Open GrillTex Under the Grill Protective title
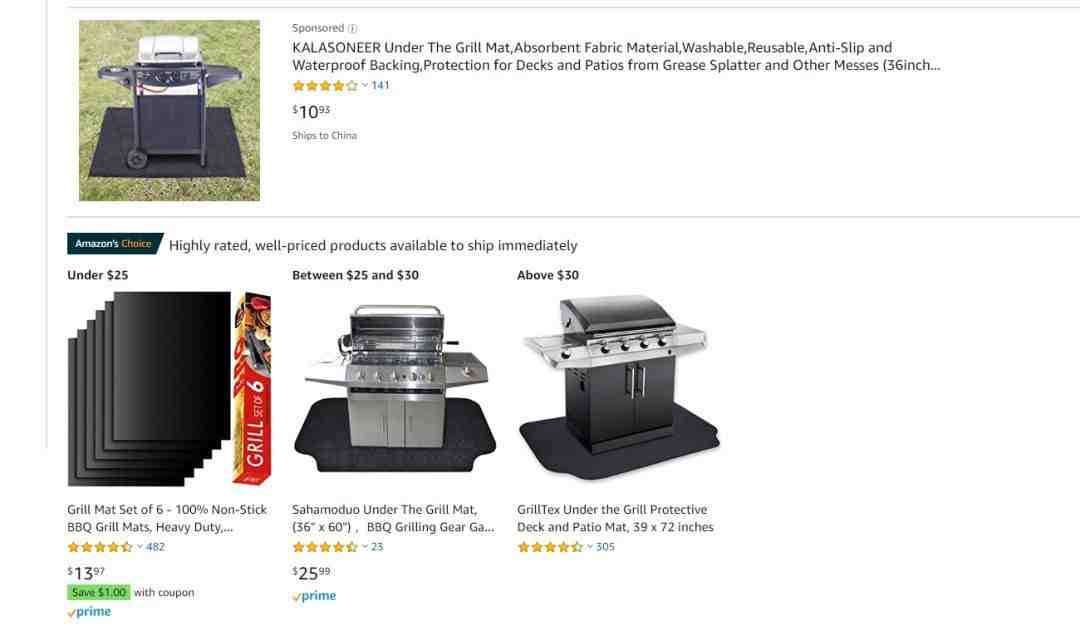Image resolution: width=1080 pixels, height=631 pixels. pos(615,518)
